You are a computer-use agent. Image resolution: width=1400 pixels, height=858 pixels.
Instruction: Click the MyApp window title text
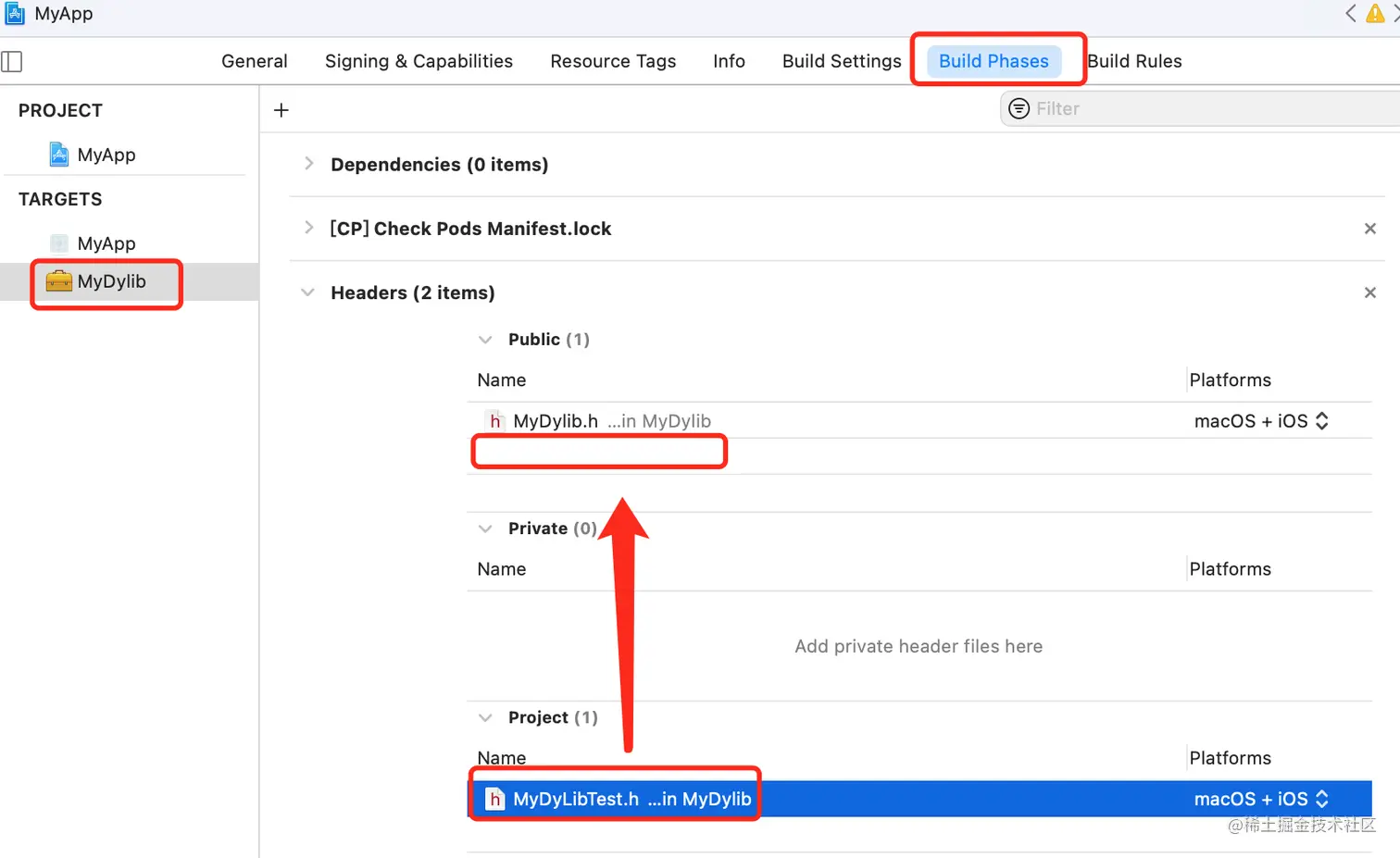(x=64, y=13)
